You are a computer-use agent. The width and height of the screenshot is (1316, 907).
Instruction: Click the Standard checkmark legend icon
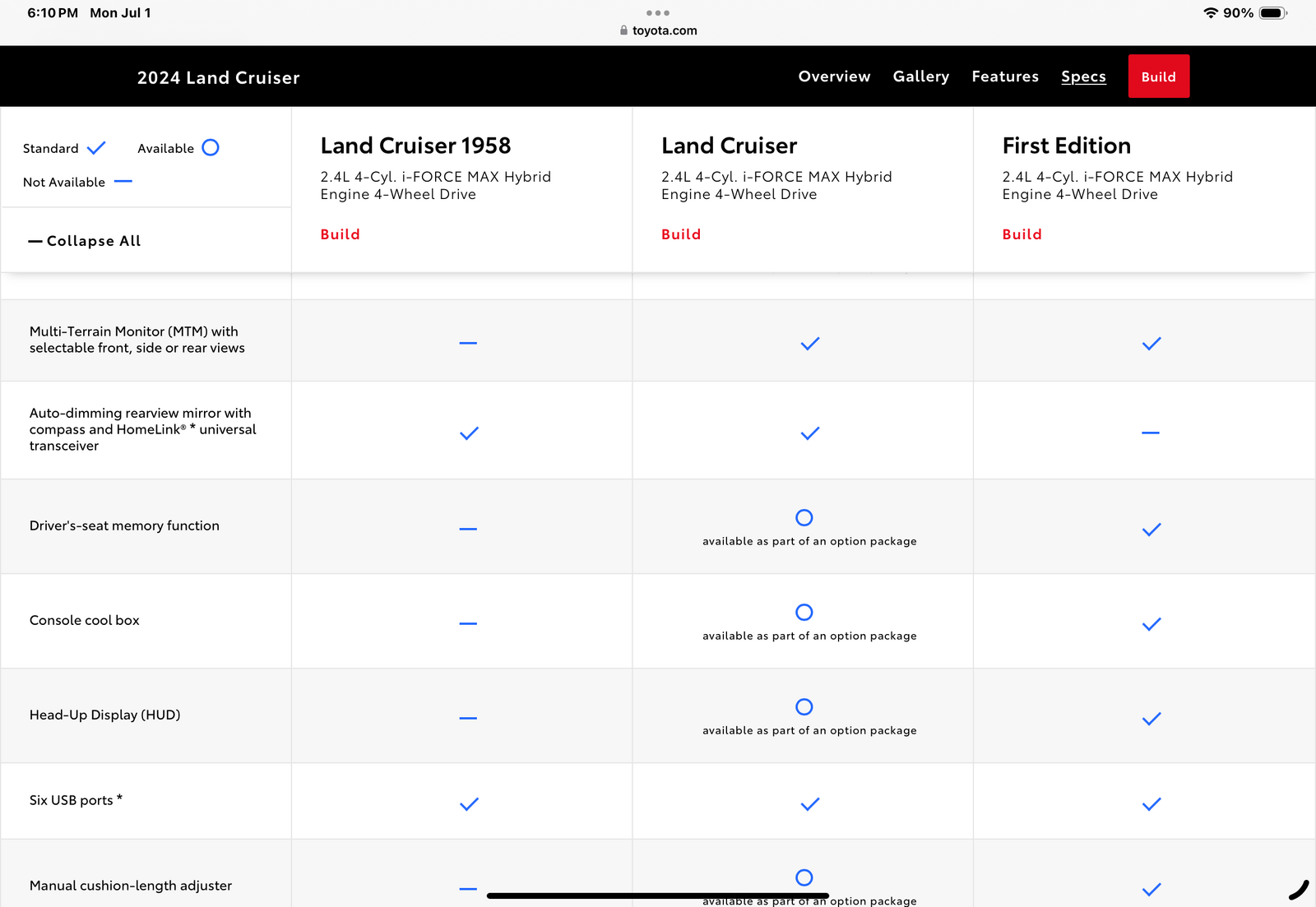[x=96, y=148]
